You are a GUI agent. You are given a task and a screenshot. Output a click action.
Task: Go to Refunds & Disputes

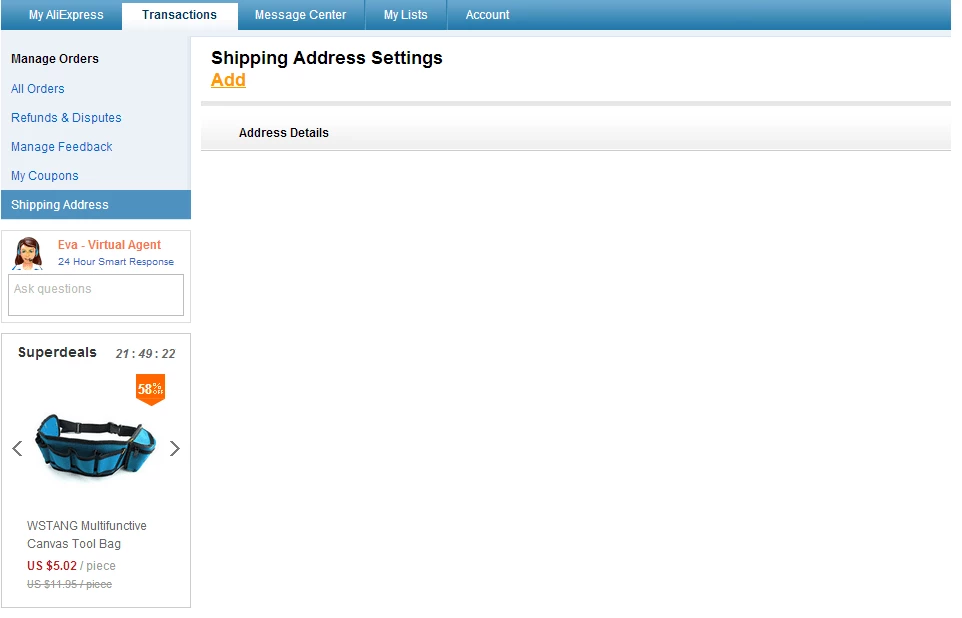[66, 118]
